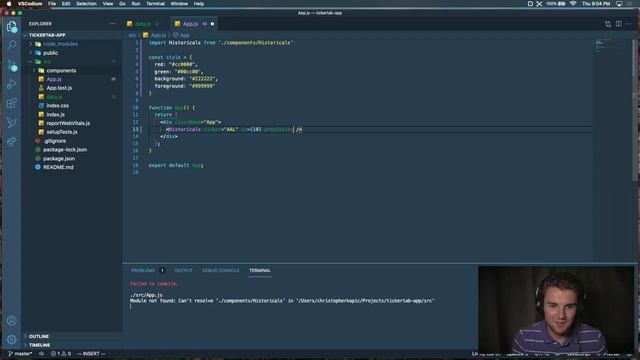Open the Search view in activity bar
The height and width of the screenshot is (360, 640).
11,45
